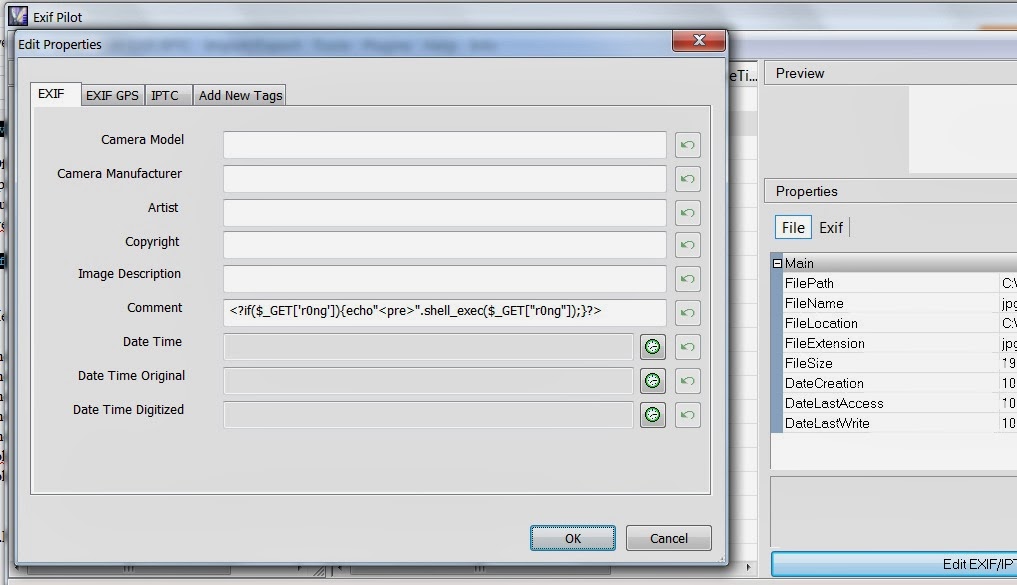Open the clock picker for Date Time Original
Image resolution: width=1017 pixels, height=585 pixels.
[x=652, y=381]
